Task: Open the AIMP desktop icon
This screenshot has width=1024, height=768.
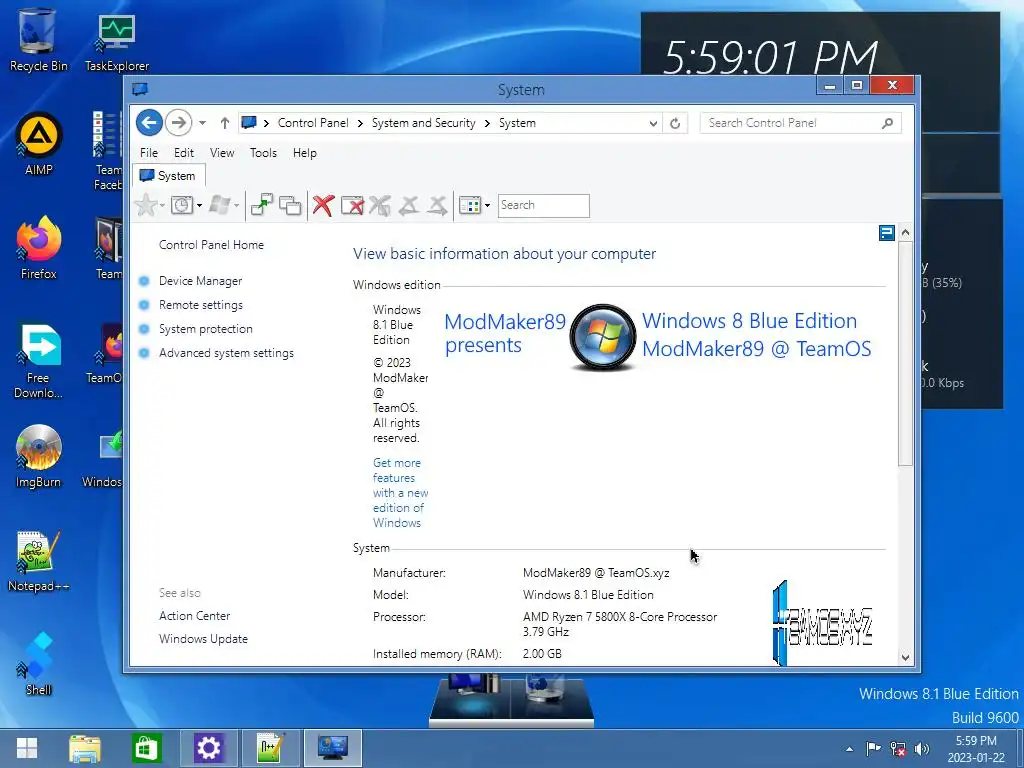Action: pos(39,144)
